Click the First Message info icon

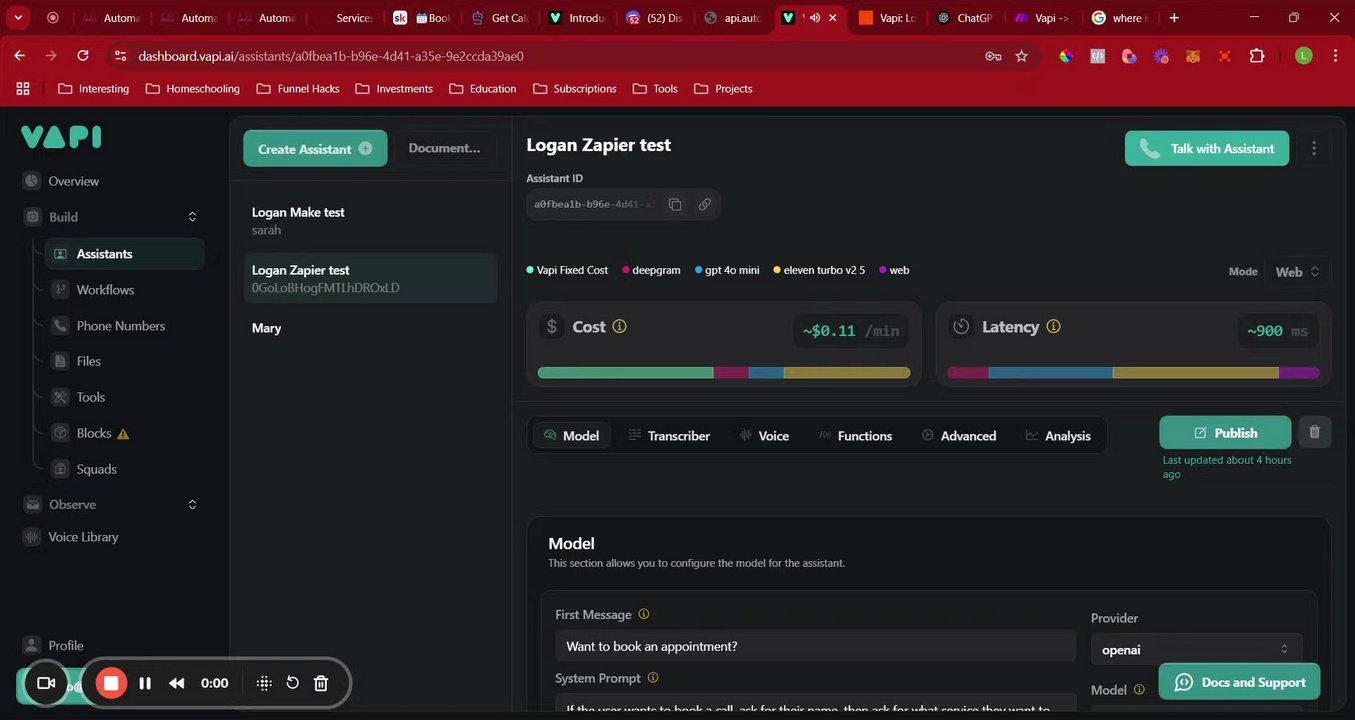(x=644, y=614)
